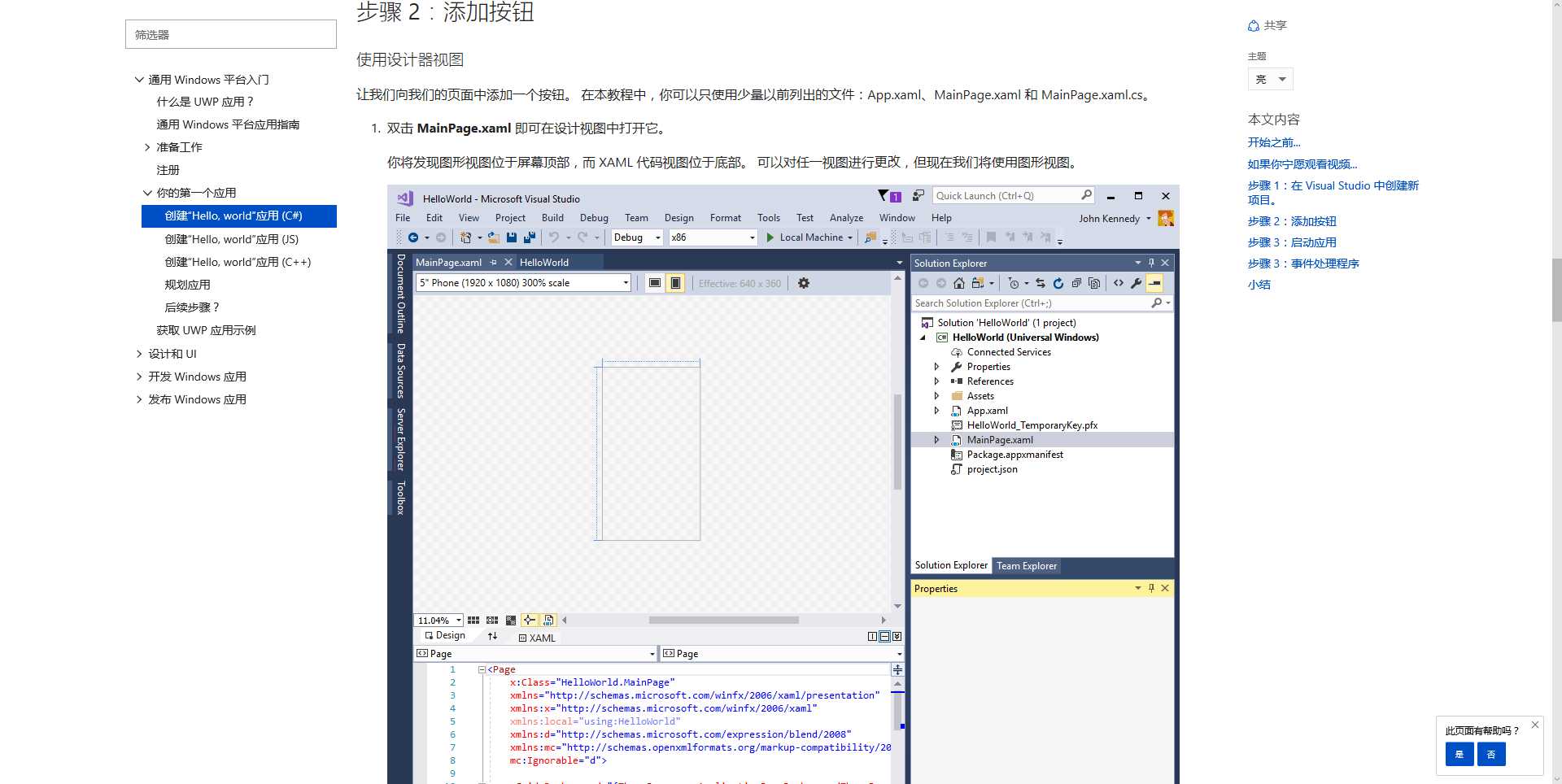Open the Tools menu in Visual Studio
This screenshot has width=1562, height=784.
769,218
